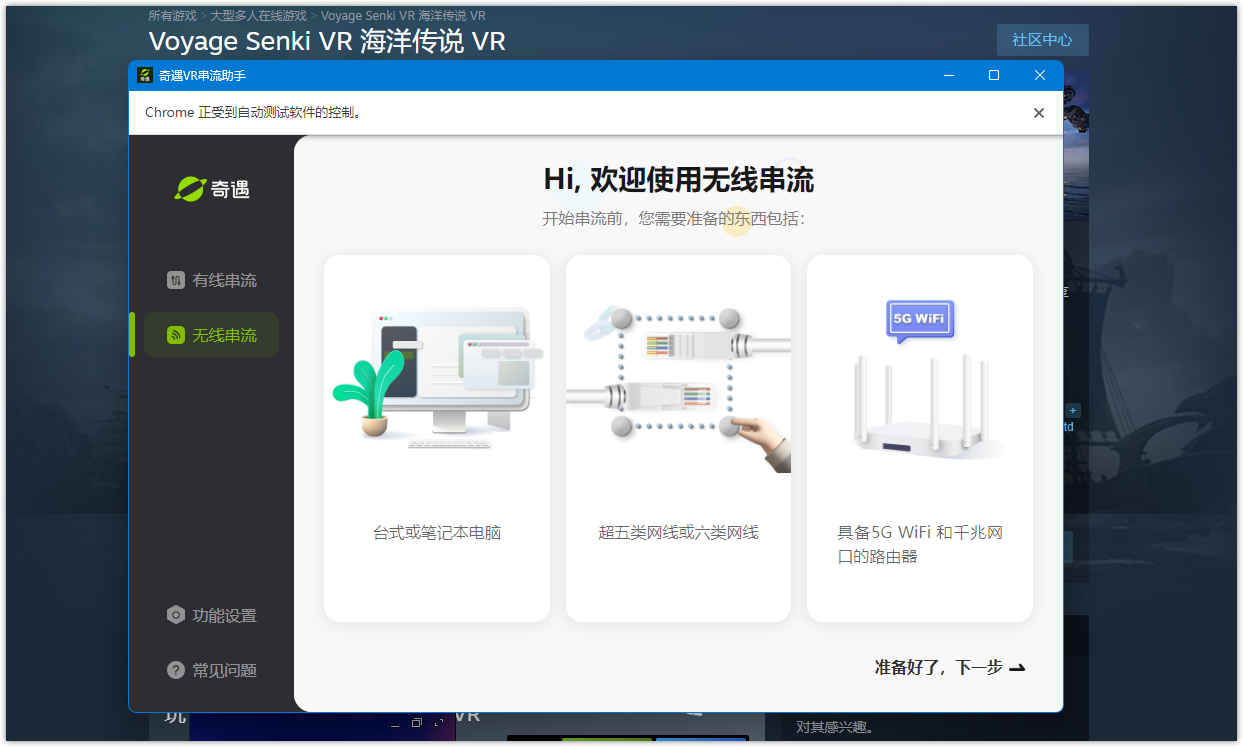The image size is (1243, 747).
Task: Click 准备好了，下一步 to continue
Action: pos(950,667)
